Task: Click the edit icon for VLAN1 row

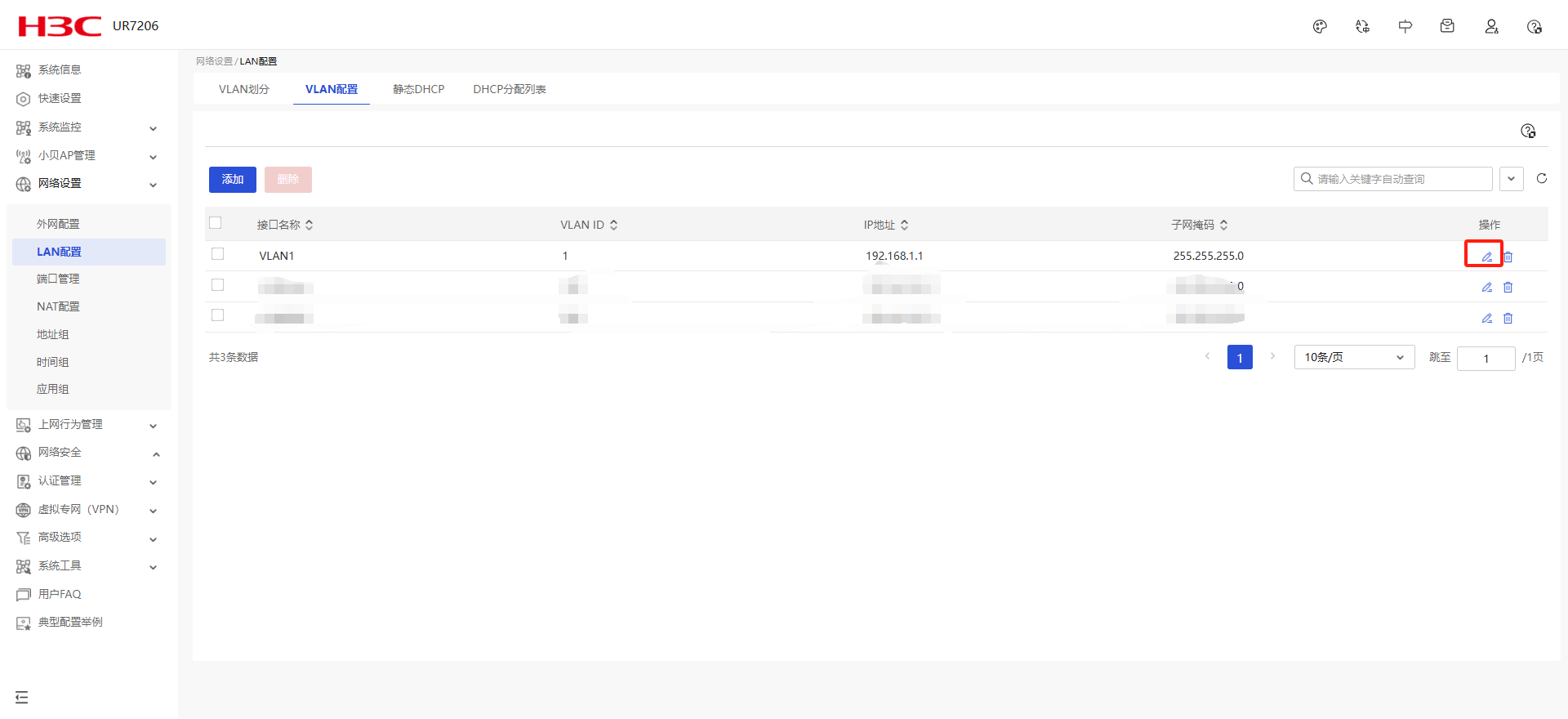Action: 1486,257
